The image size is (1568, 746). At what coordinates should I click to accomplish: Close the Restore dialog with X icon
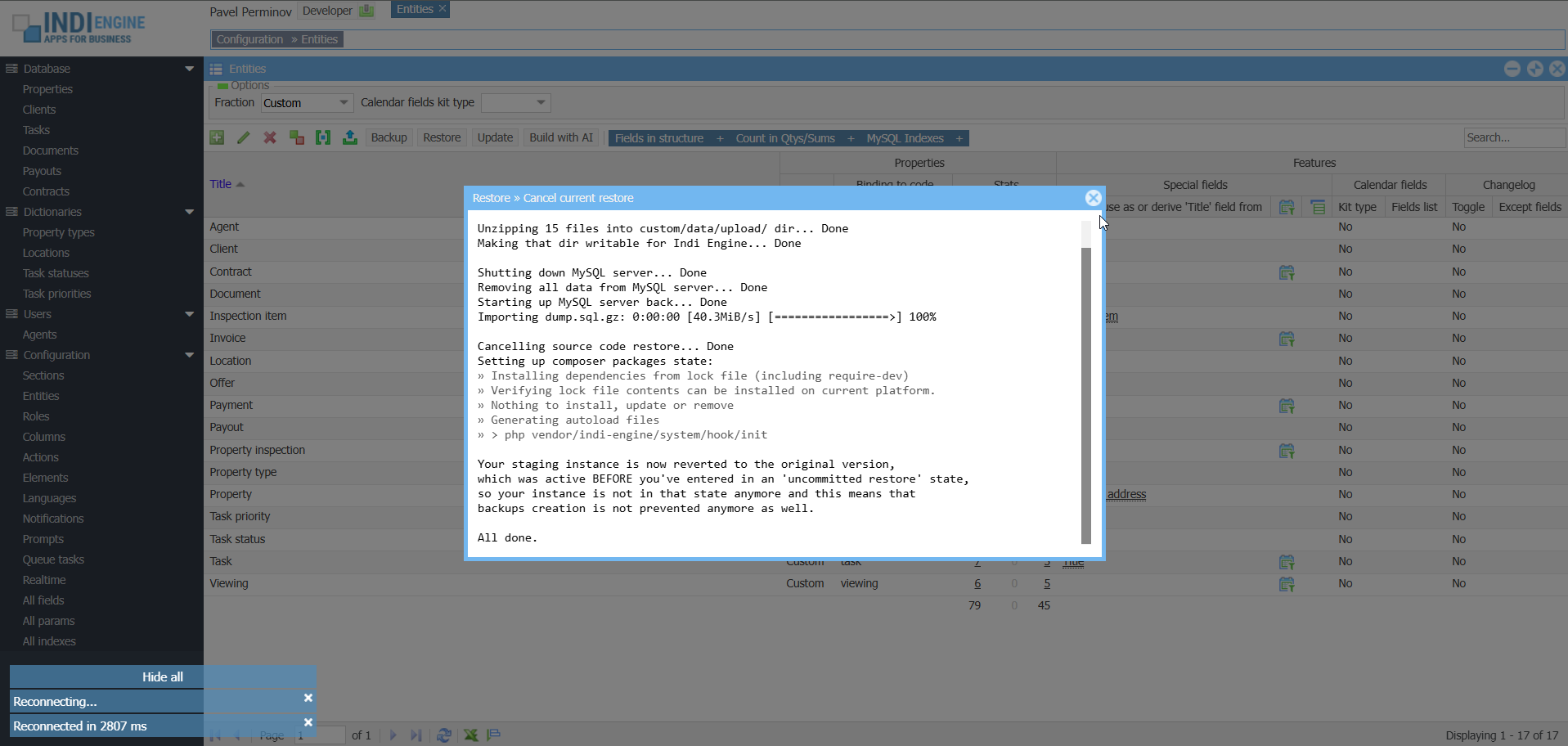tap(1093, 198)
